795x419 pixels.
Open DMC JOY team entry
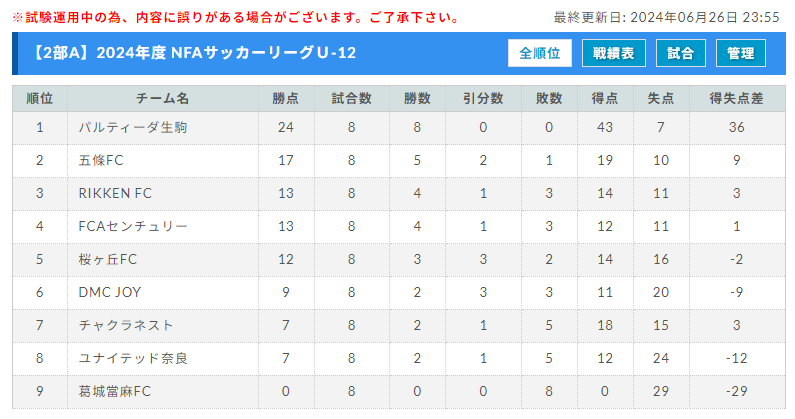(109, 292)
